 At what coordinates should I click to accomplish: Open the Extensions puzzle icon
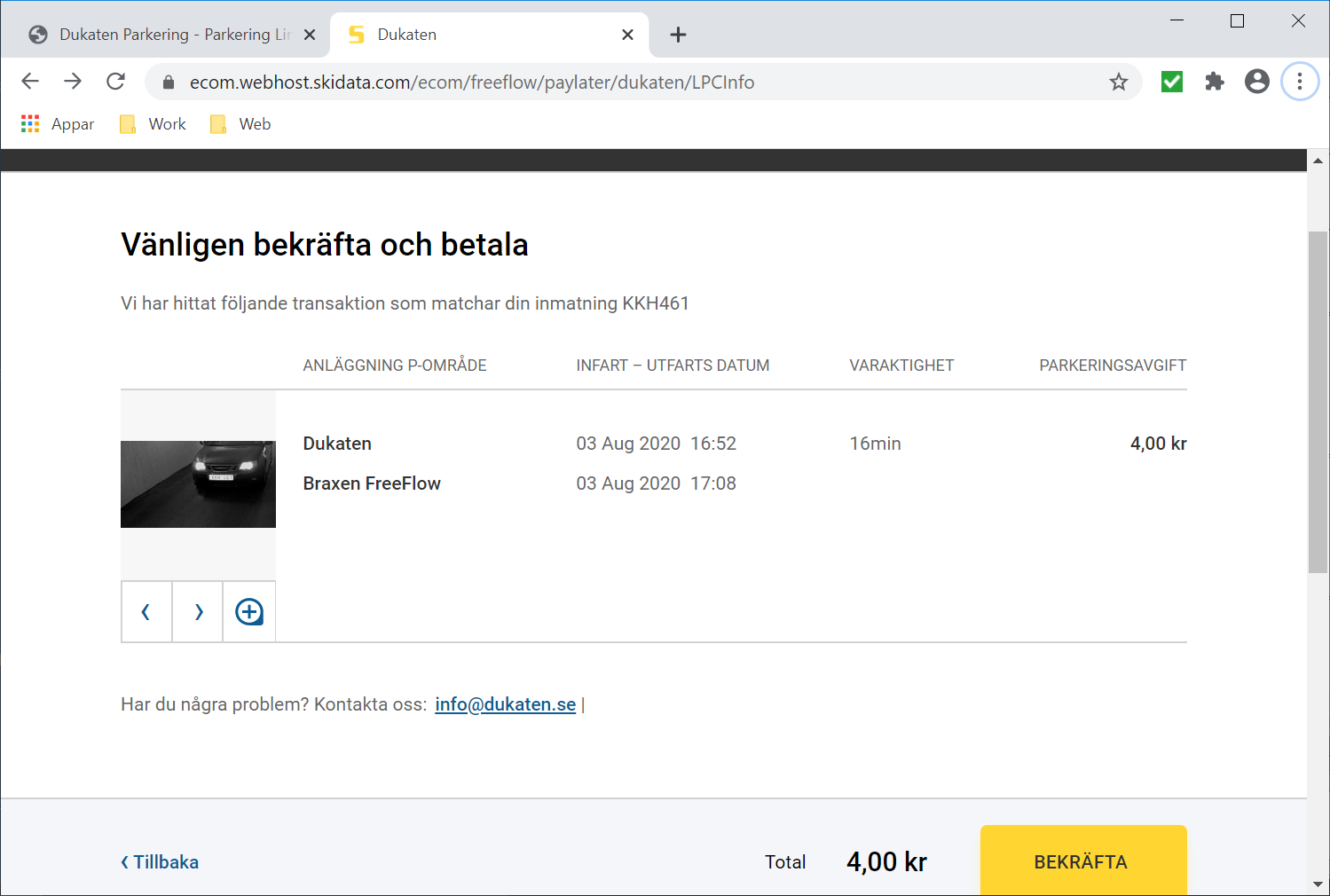(x=1215, y=82)
